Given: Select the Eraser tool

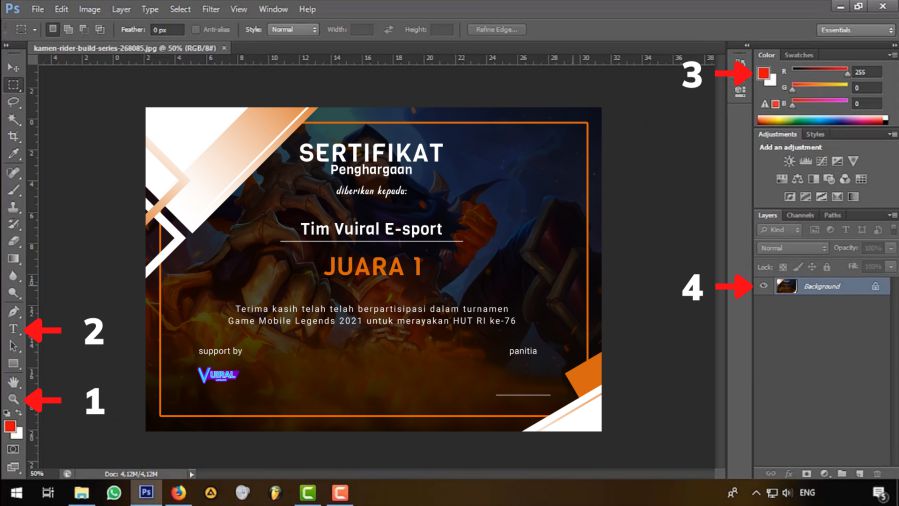Looking at the screenshot, I should (x=13, y=241).
